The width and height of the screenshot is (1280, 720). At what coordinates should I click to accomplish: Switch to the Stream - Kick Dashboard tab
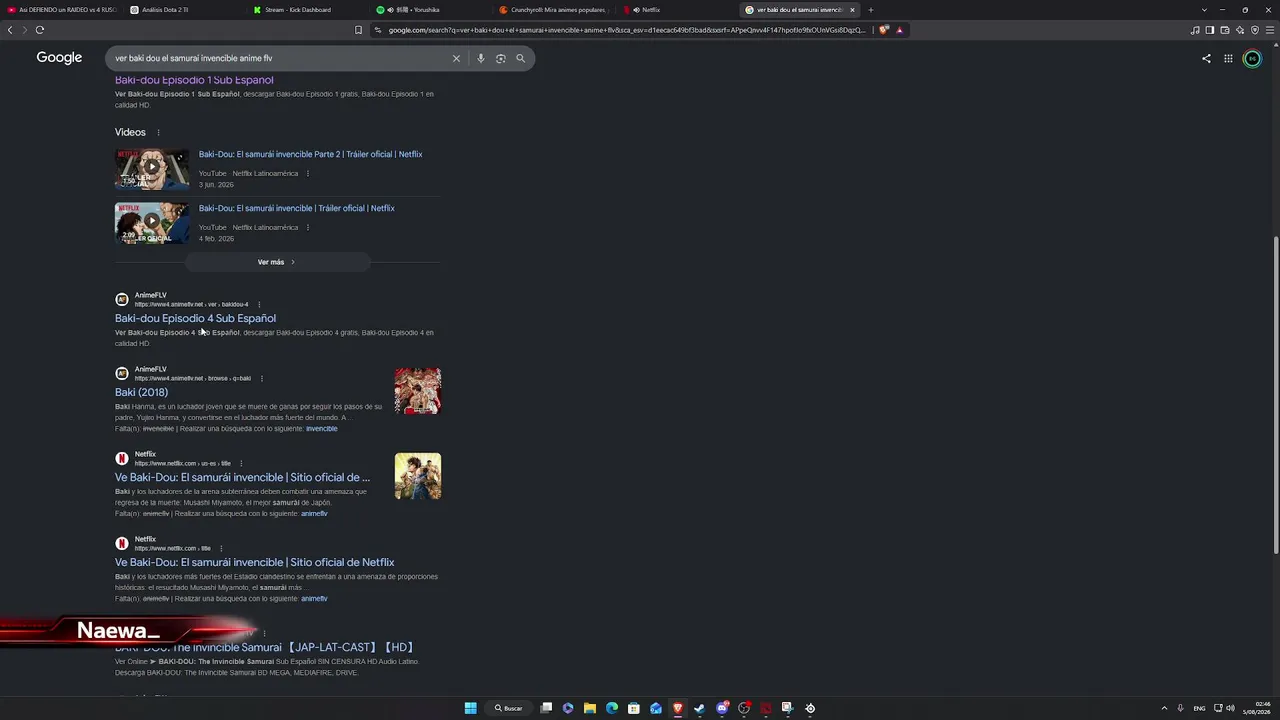(306, 10)
